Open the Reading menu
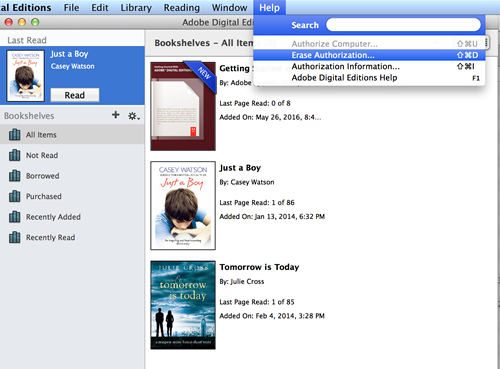This screenshot has height=369, width=500. tap(182, 7)
